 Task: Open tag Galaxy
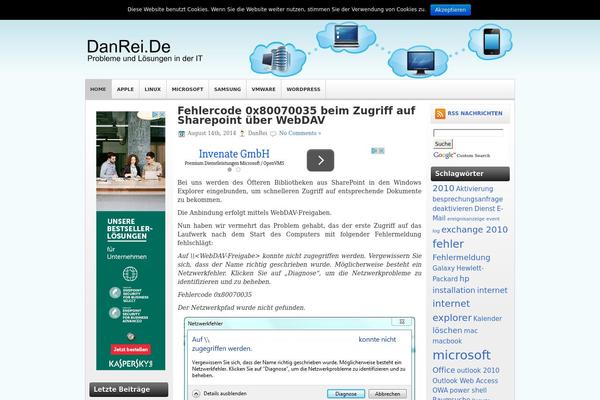tap(443, 268)
